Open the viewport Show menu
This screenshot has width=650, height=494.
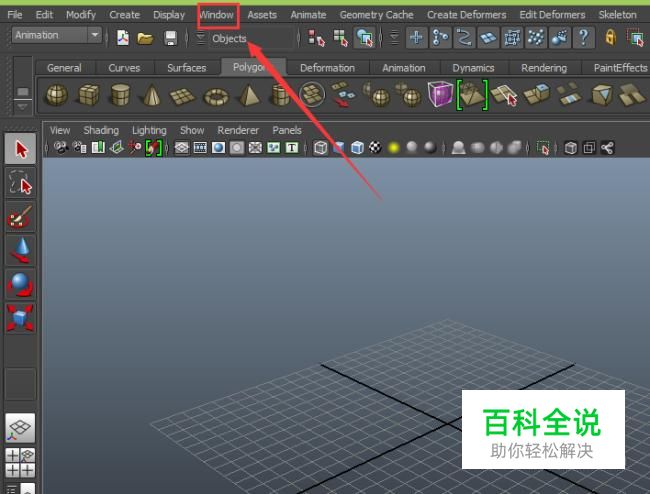click(x=192, y=130)
